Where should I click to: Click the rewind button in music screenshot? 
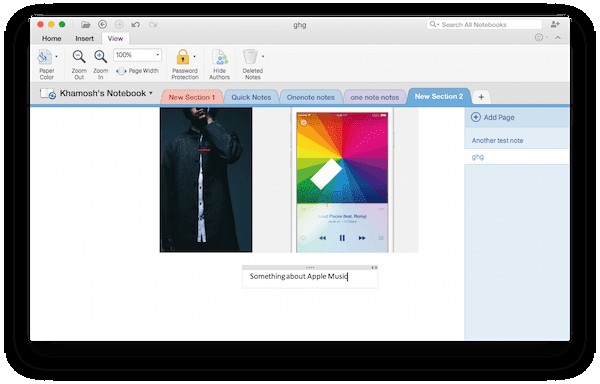[323, 238]
